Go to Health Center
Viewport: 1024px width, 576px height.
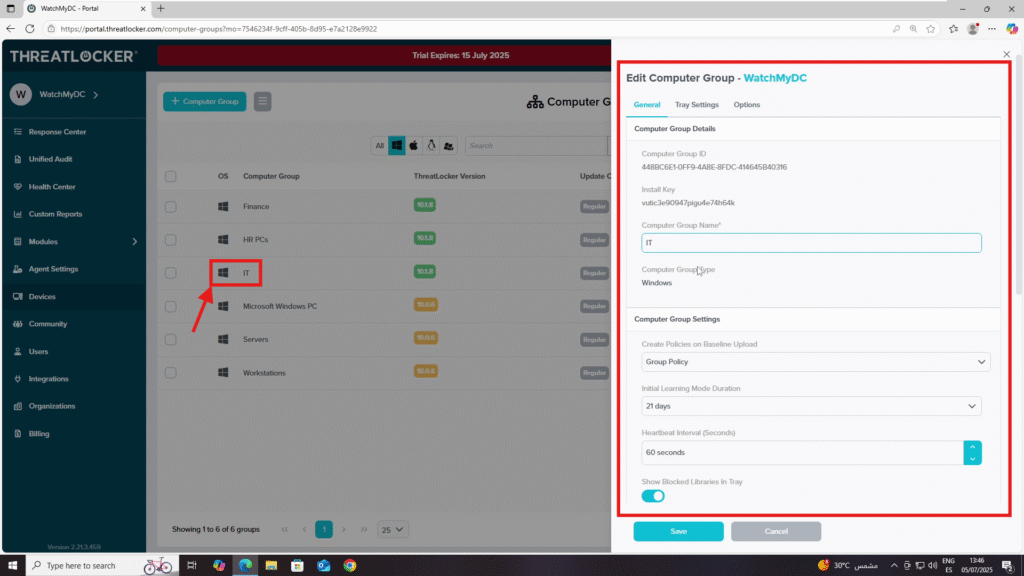52,187
